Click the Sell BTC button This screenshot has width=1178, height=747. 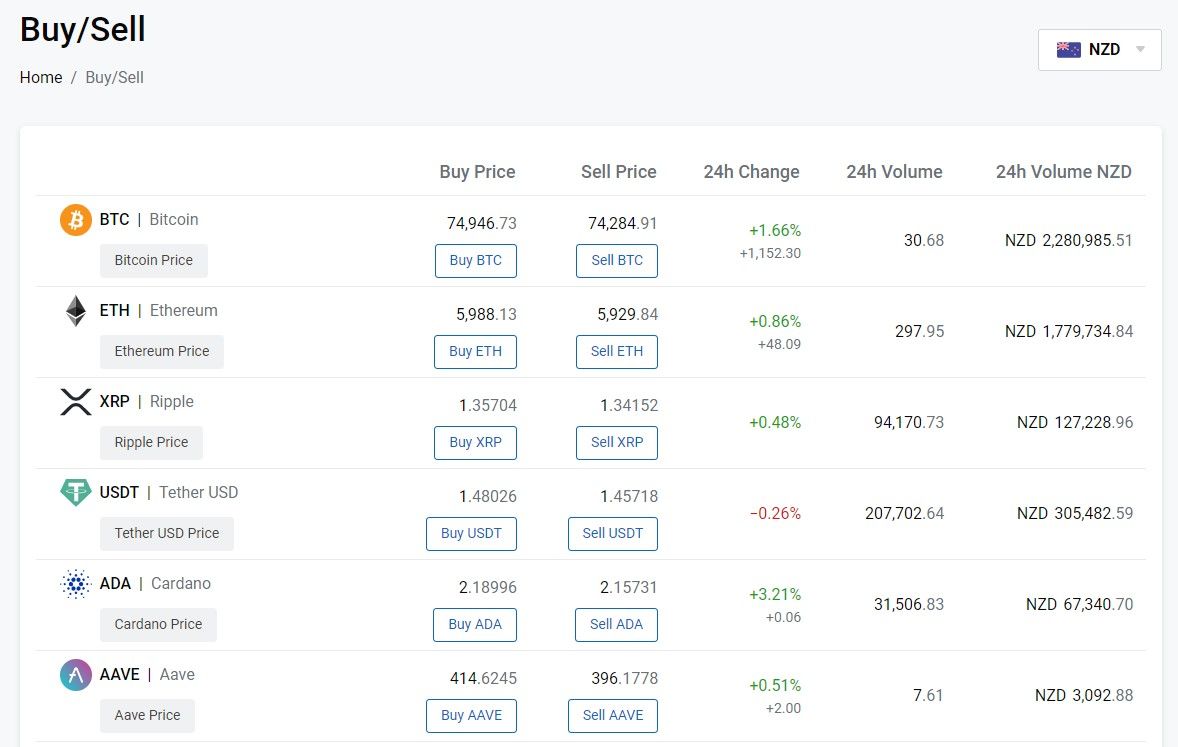tap(617, 261)
